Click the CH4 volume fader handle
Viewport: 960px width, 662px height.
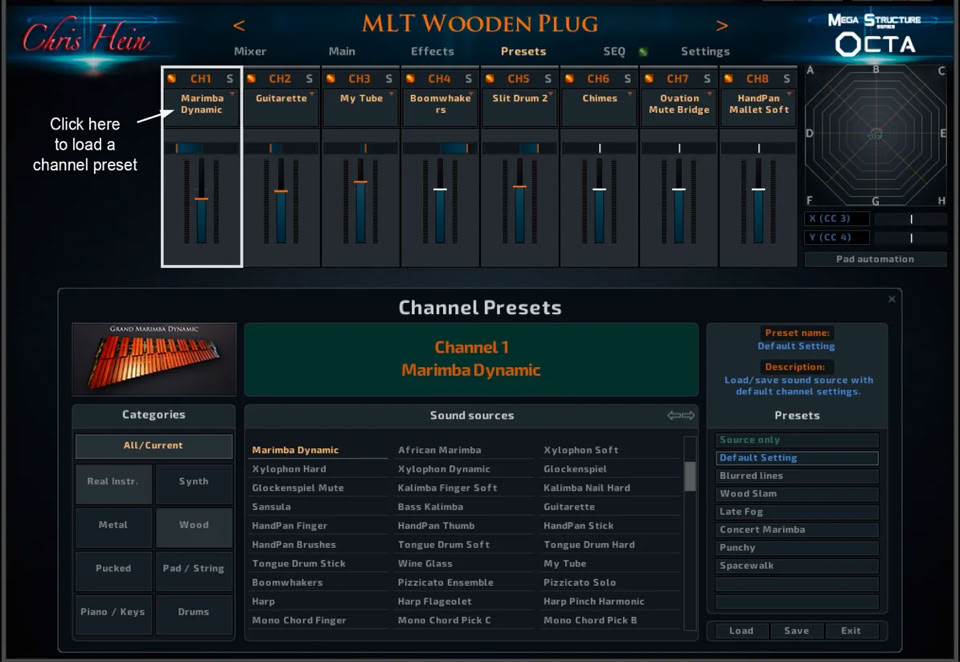tap(440, 189)
